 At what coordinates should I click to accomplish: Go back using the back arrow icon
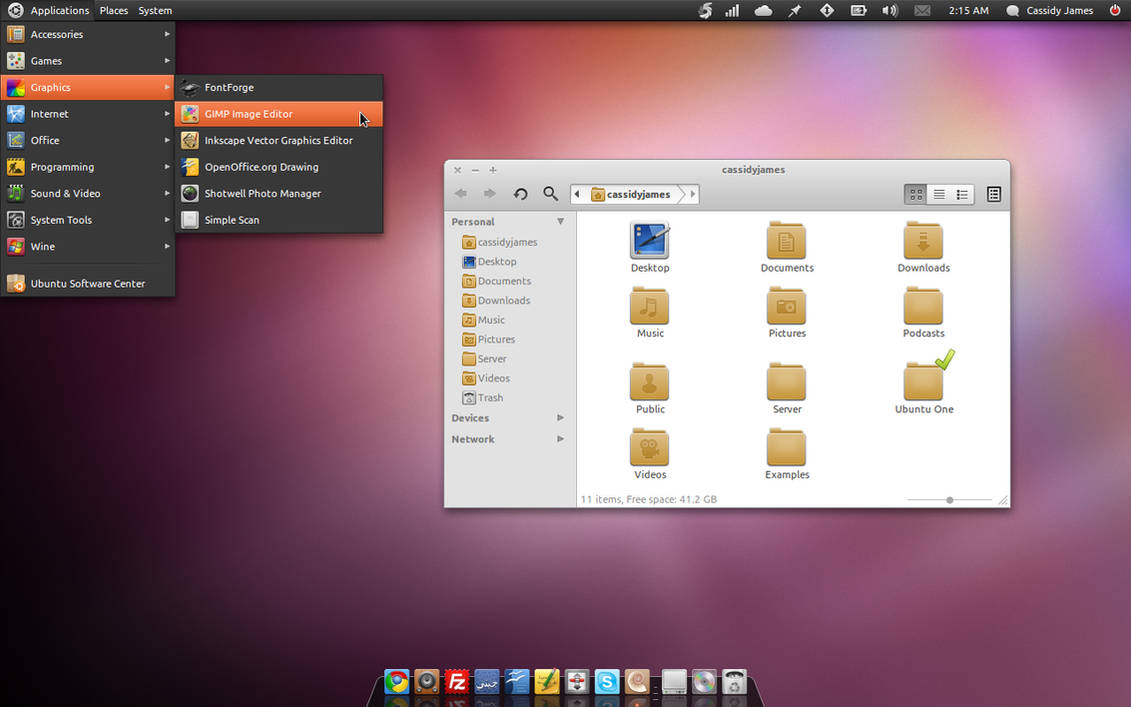pos(460,193)
